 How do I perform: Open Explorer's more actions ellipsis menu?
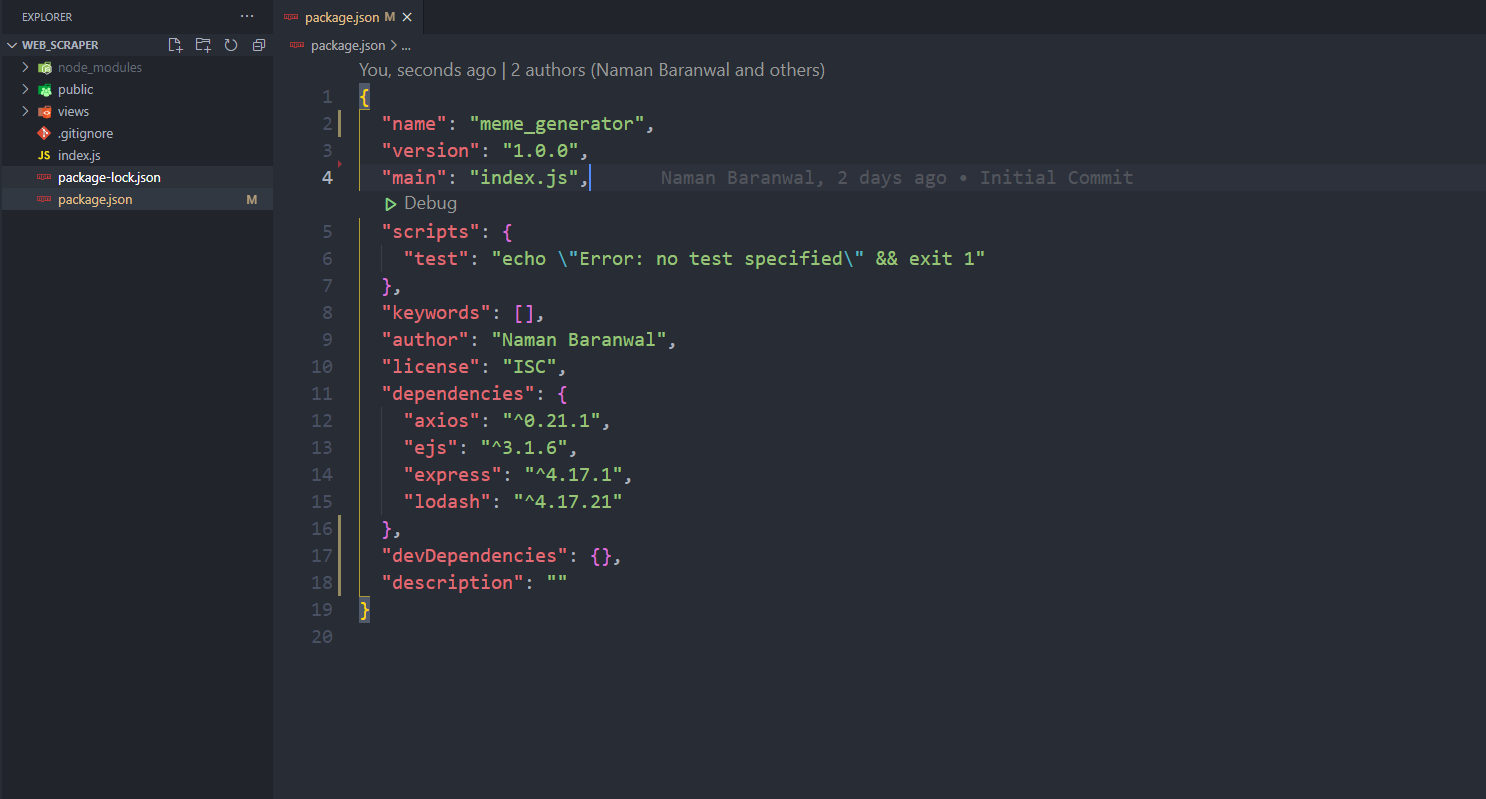(x=247, y=17)
